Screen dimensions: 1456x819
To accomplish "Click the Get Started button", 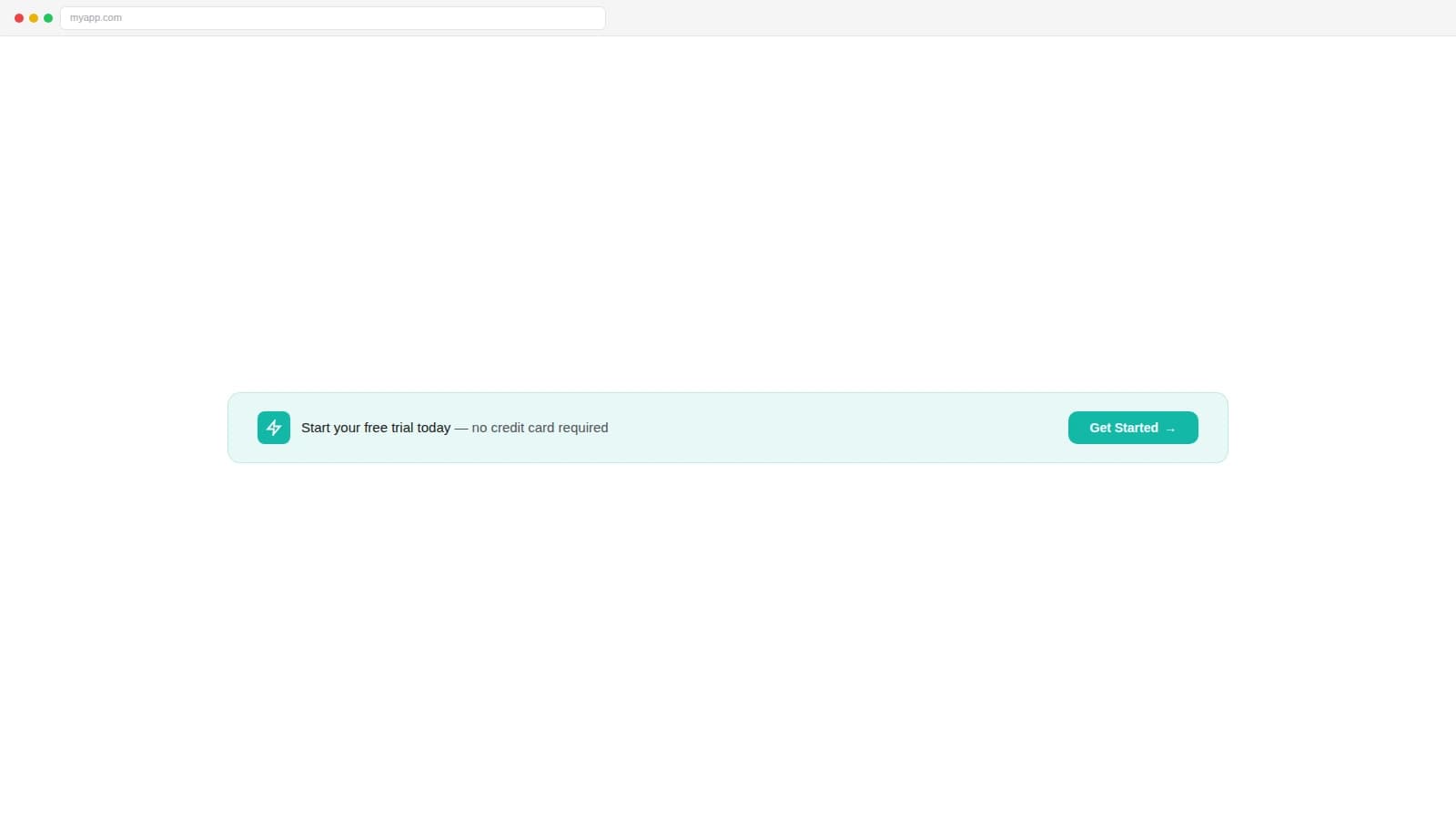I will point(1133,428).
